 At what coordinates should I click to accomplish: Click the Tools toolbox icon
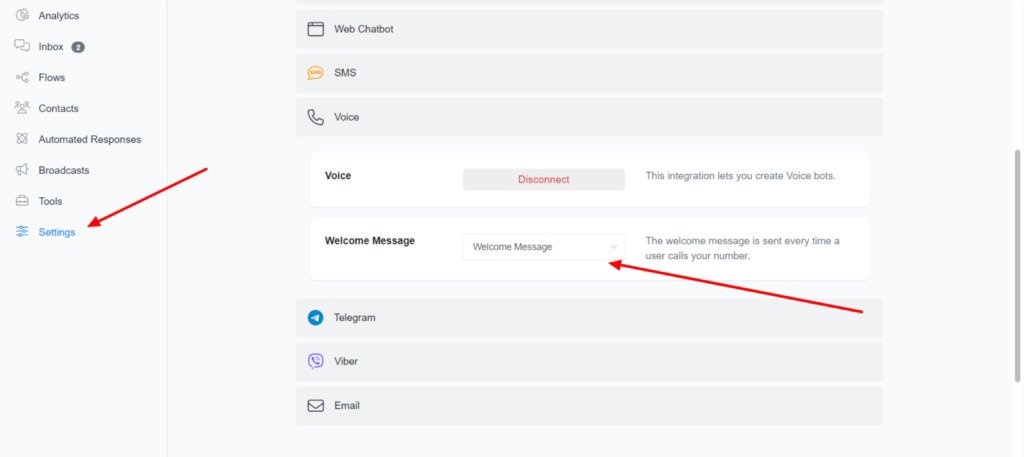22,201
